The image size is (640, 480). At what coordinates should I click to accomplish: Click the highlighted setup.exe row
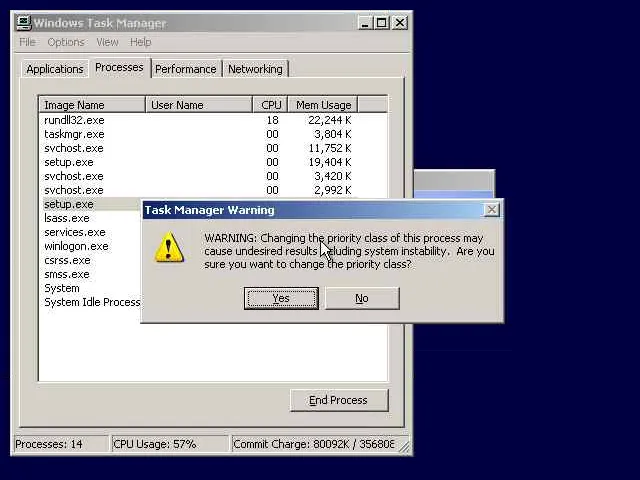click(92, 204)
